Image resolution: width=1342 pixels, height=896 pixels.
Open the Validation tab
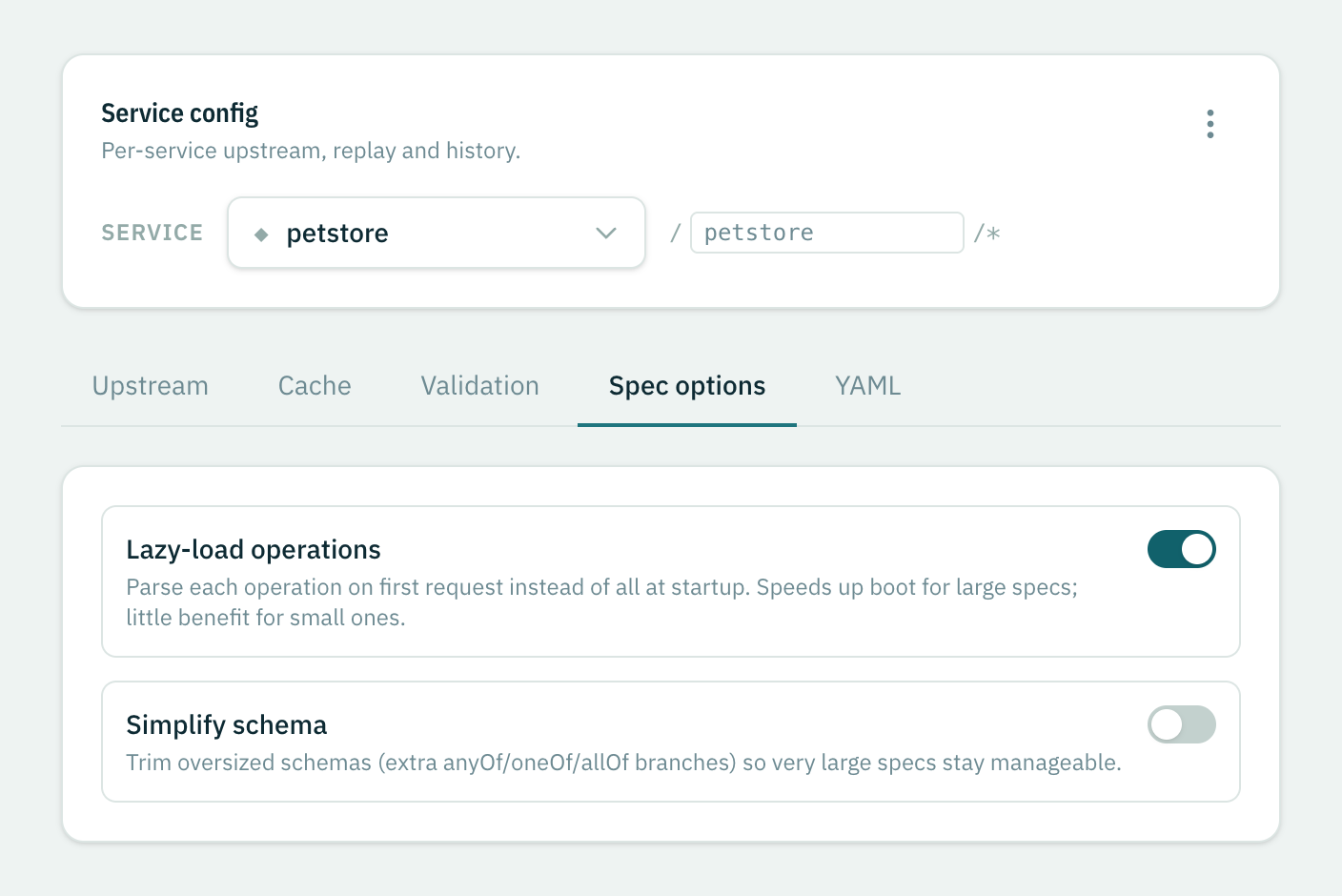[480, 386]
